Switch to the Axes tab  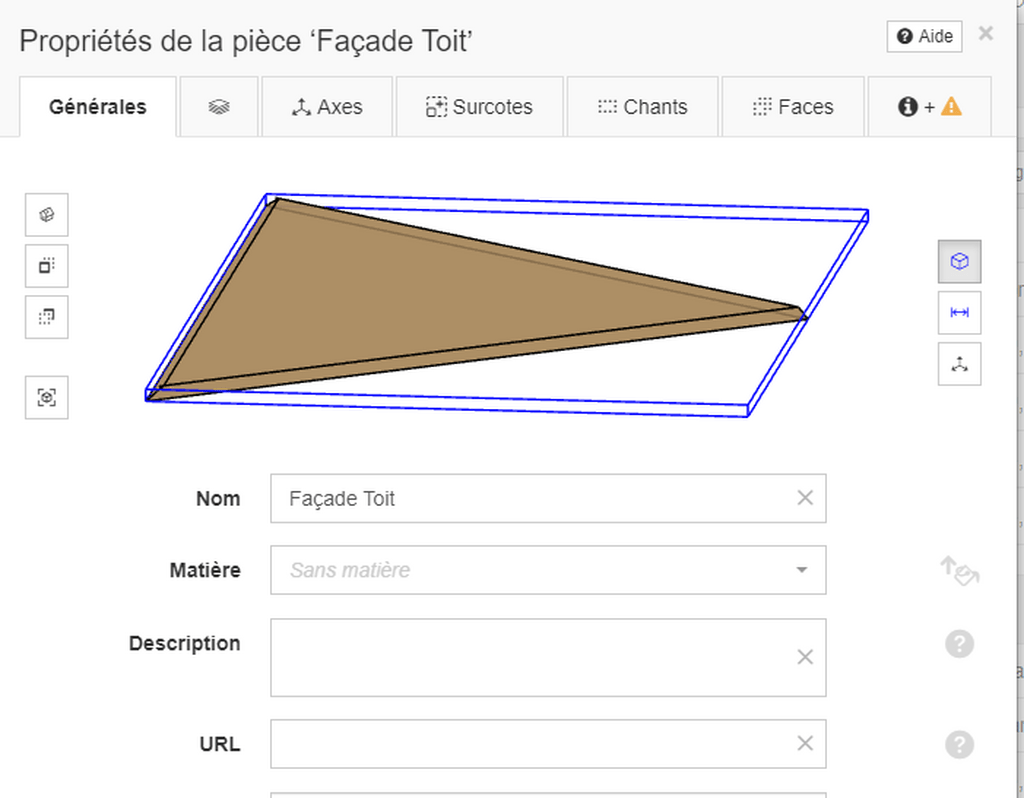tap(327, 107)
